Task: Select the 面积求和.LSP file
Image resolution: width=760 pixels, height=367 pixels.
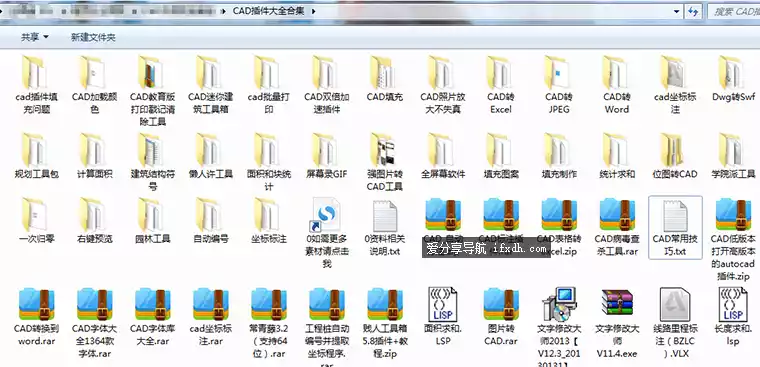Action: (x=443, y=316)
